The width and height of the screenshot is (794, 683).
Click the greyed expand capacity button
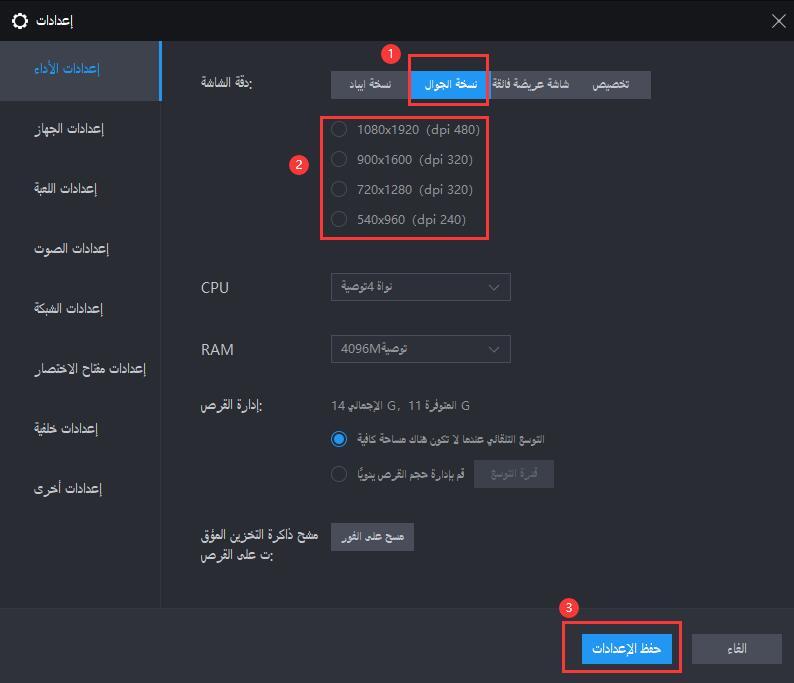(514, 474)
